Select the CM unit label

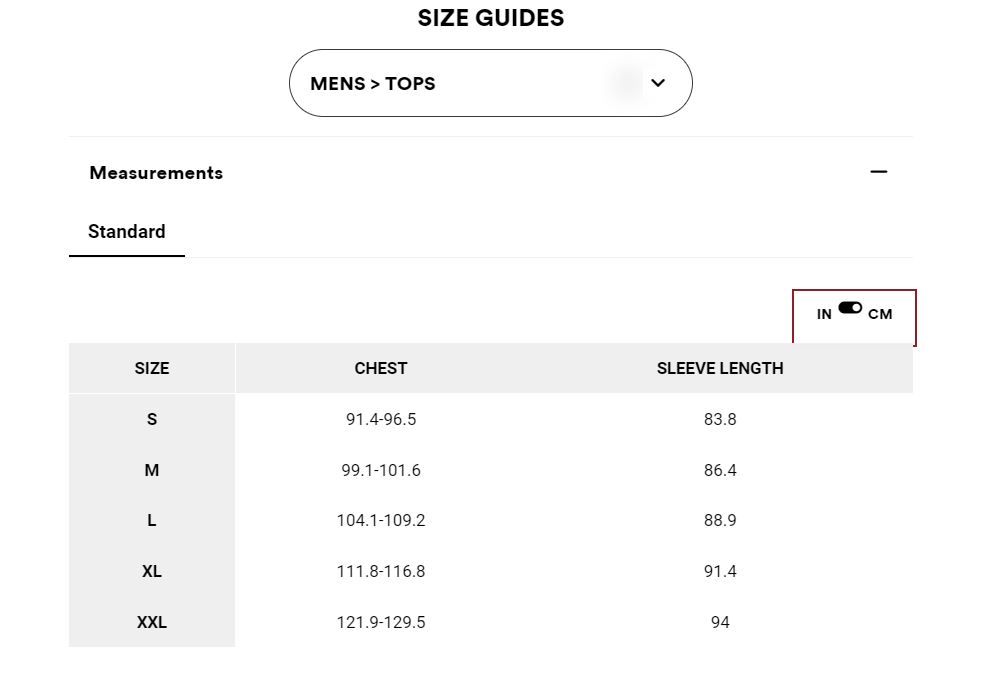click(880, 315)
